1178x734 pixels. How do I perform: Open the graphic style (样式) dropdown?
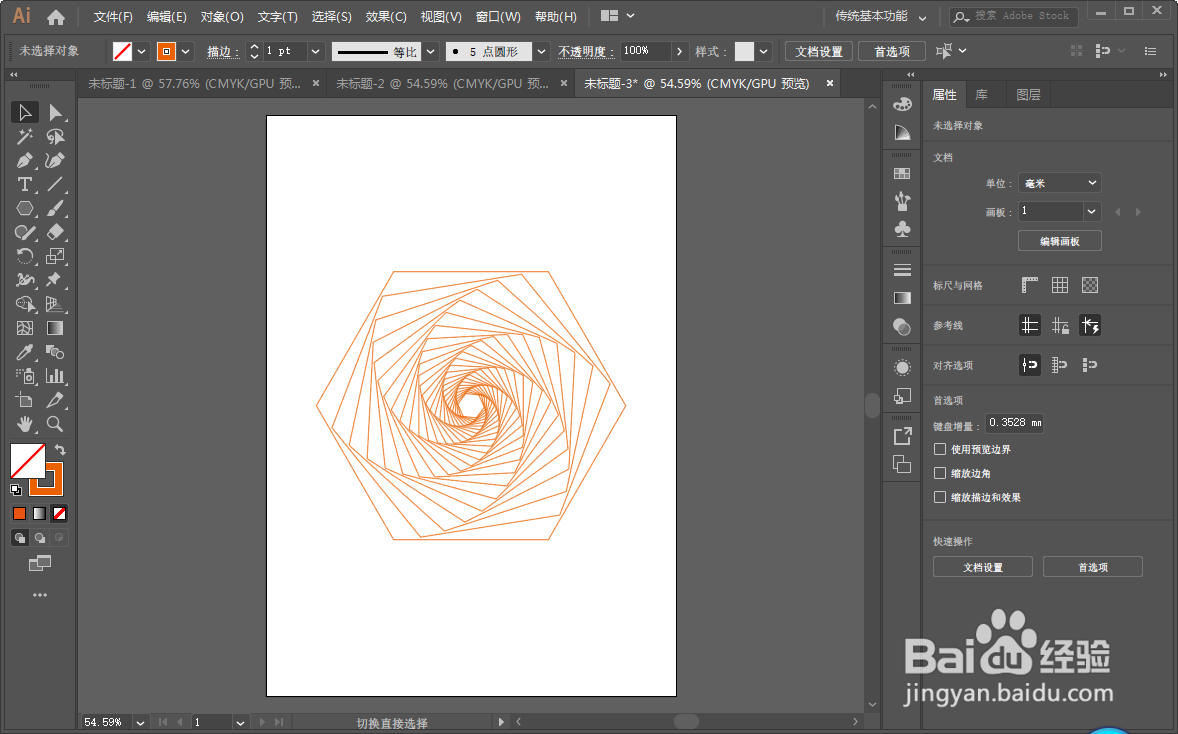pos(763,51)
